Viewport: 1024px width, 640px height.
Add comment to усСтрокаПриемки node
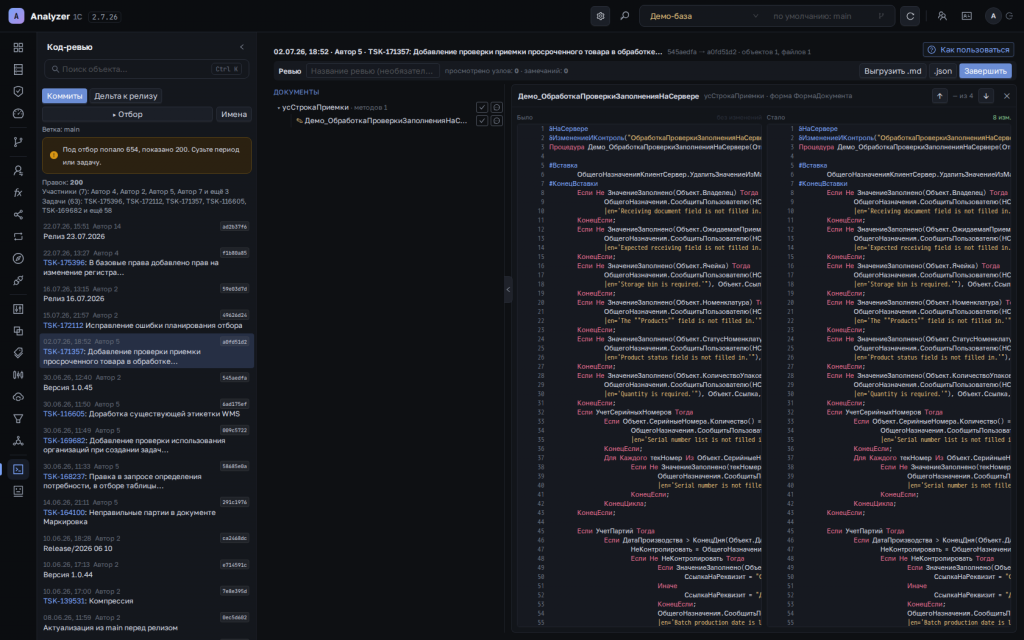tap(496, 107)
